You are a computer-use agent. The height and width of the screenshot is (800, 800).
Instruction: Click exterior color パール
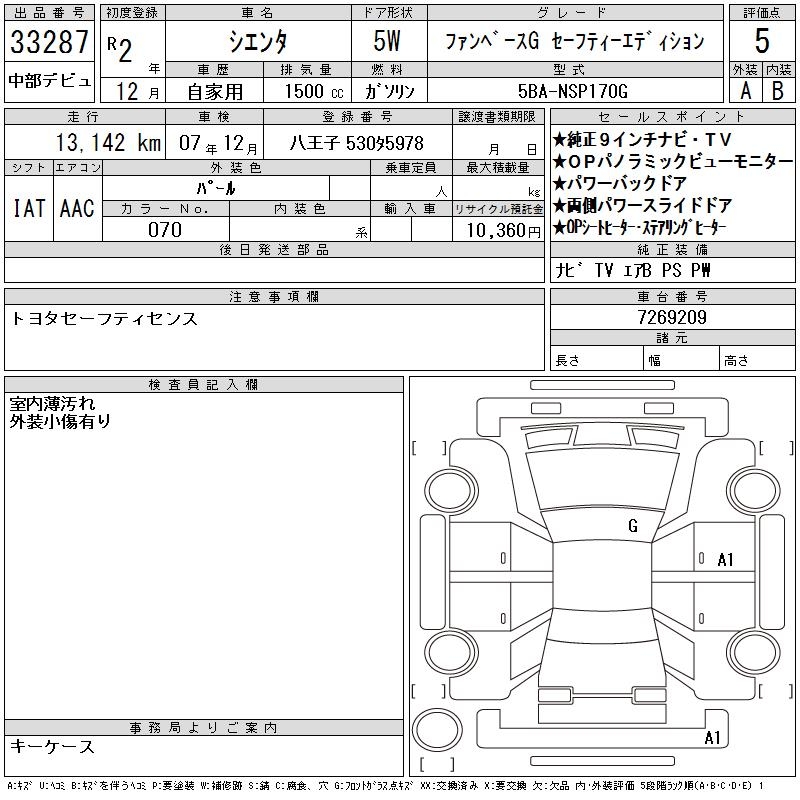click(x=216, y=188)
